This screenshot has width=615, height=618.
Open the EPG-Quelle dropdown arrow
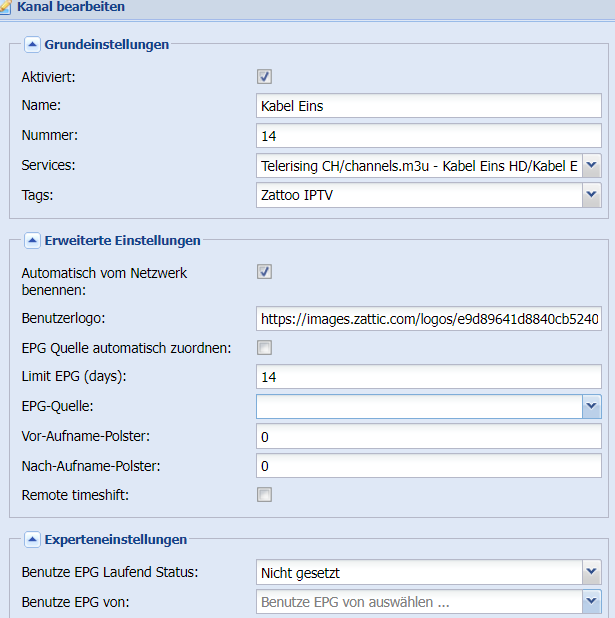tap(591, 406)
